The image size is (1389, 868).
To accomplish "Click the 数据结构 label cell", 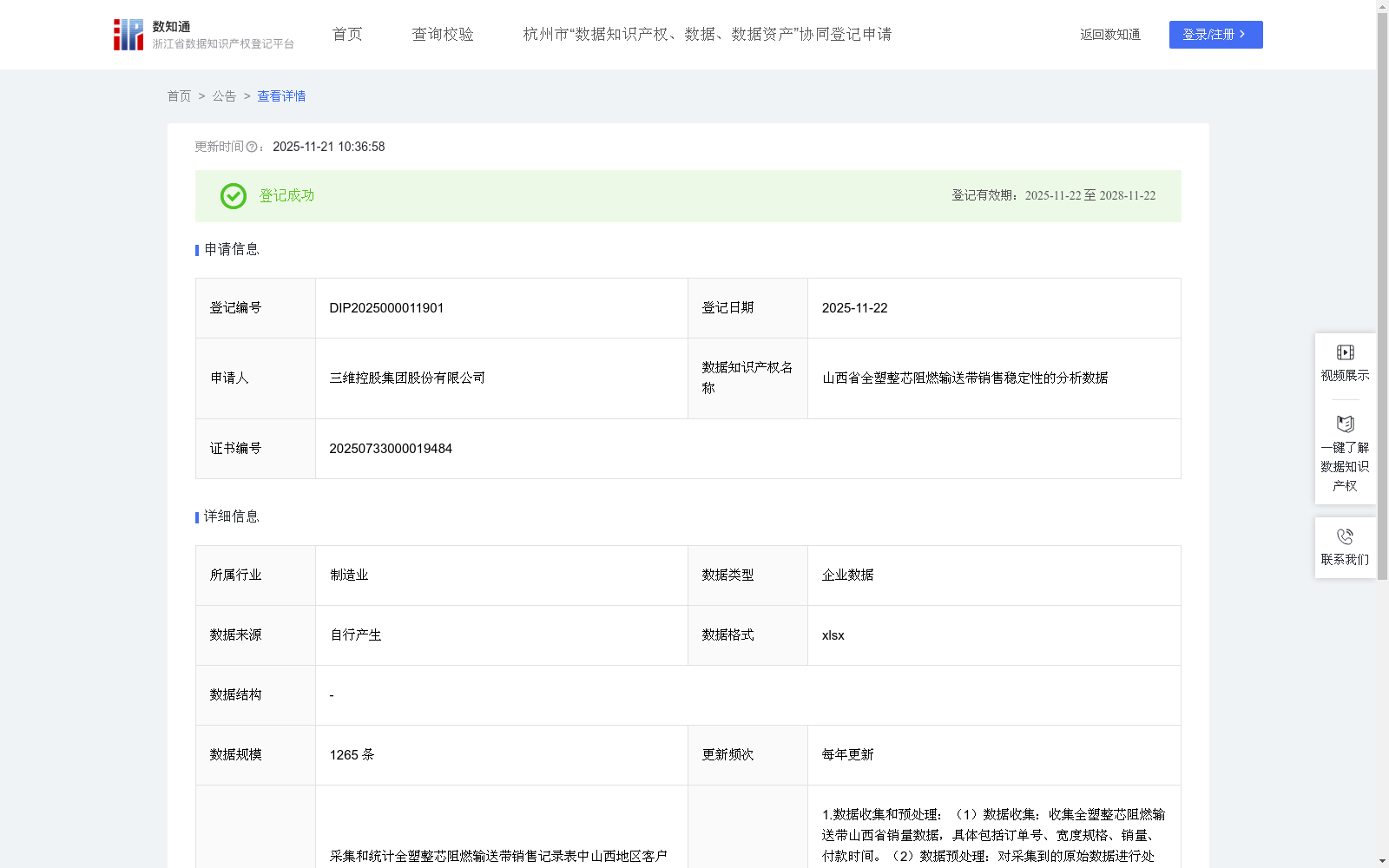I will coord(256,695).
